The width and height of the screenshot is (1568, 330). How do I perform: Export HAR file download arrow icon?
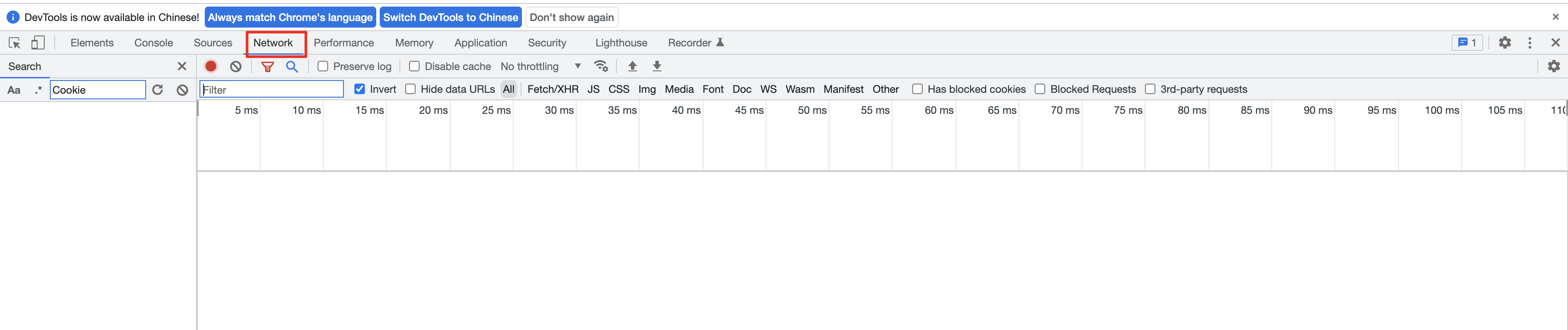[x=657, y=67]
